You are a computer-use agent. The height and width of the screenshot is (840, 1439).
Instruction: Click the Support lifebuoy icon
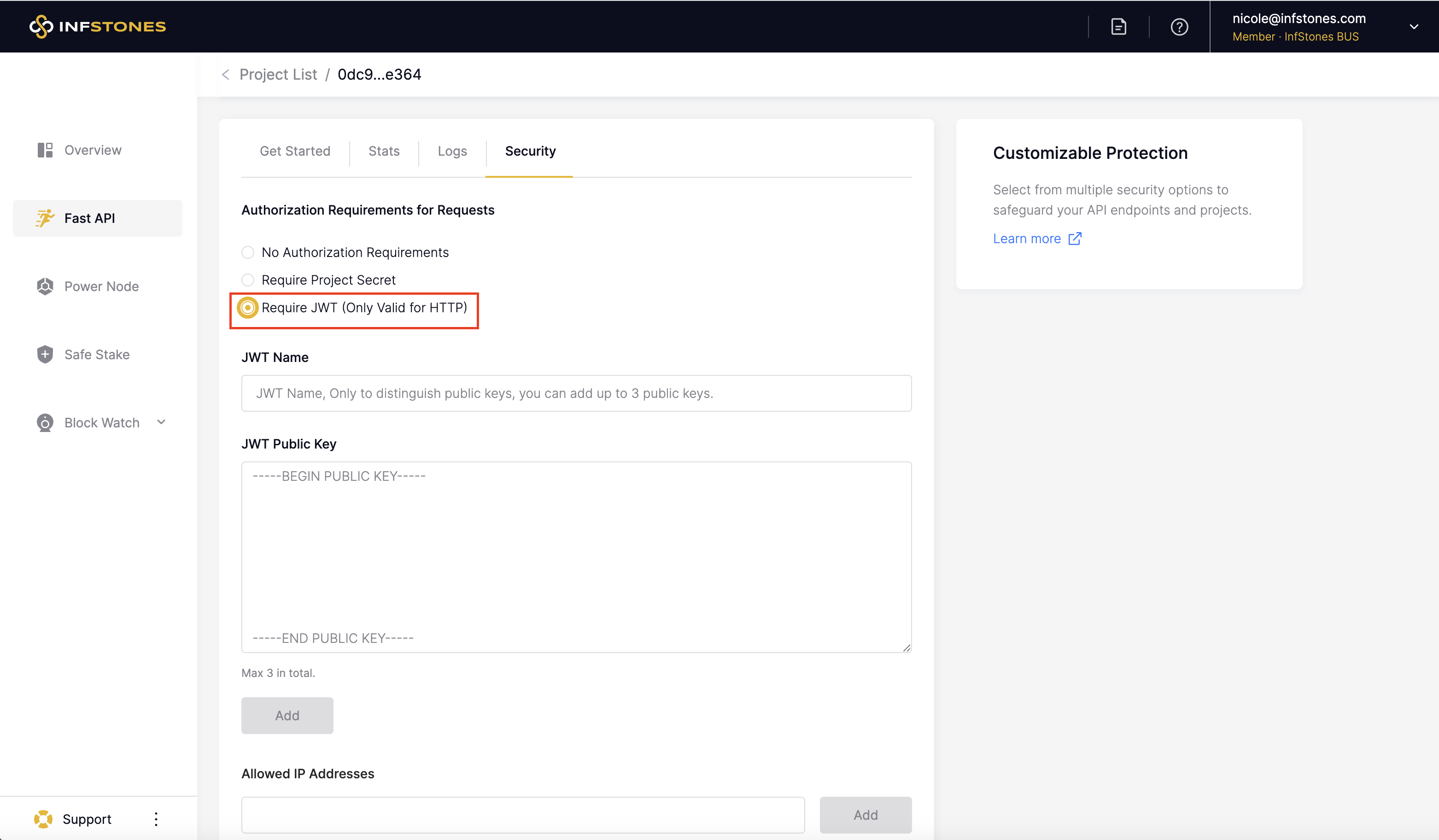click(x=43, y=819)
